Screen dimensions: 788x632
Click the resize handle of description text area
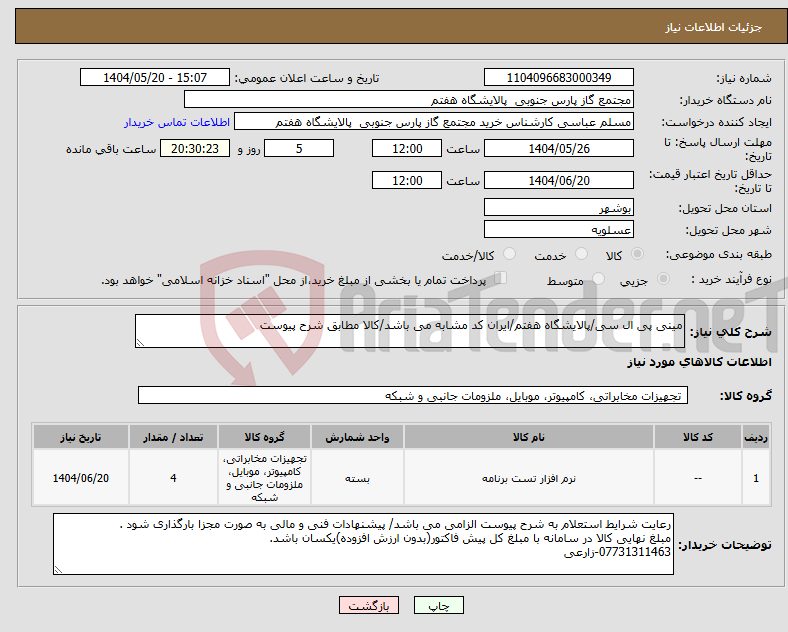(140, 343)
